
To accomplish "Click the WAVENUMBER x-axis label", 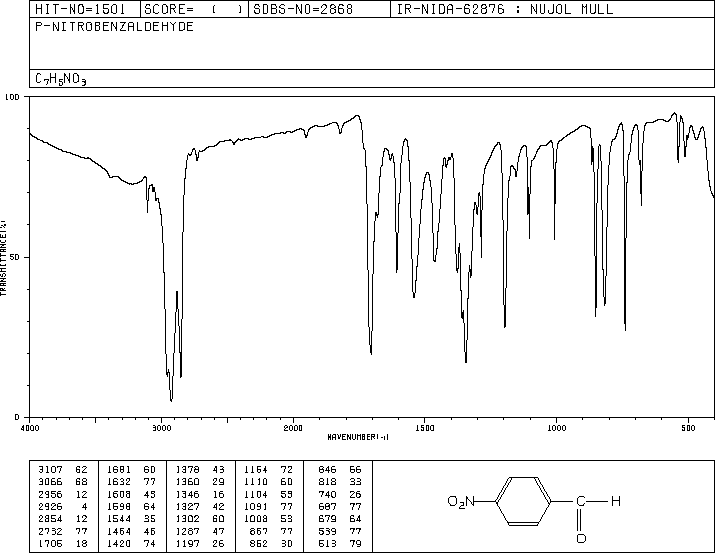I will [358, 437].
